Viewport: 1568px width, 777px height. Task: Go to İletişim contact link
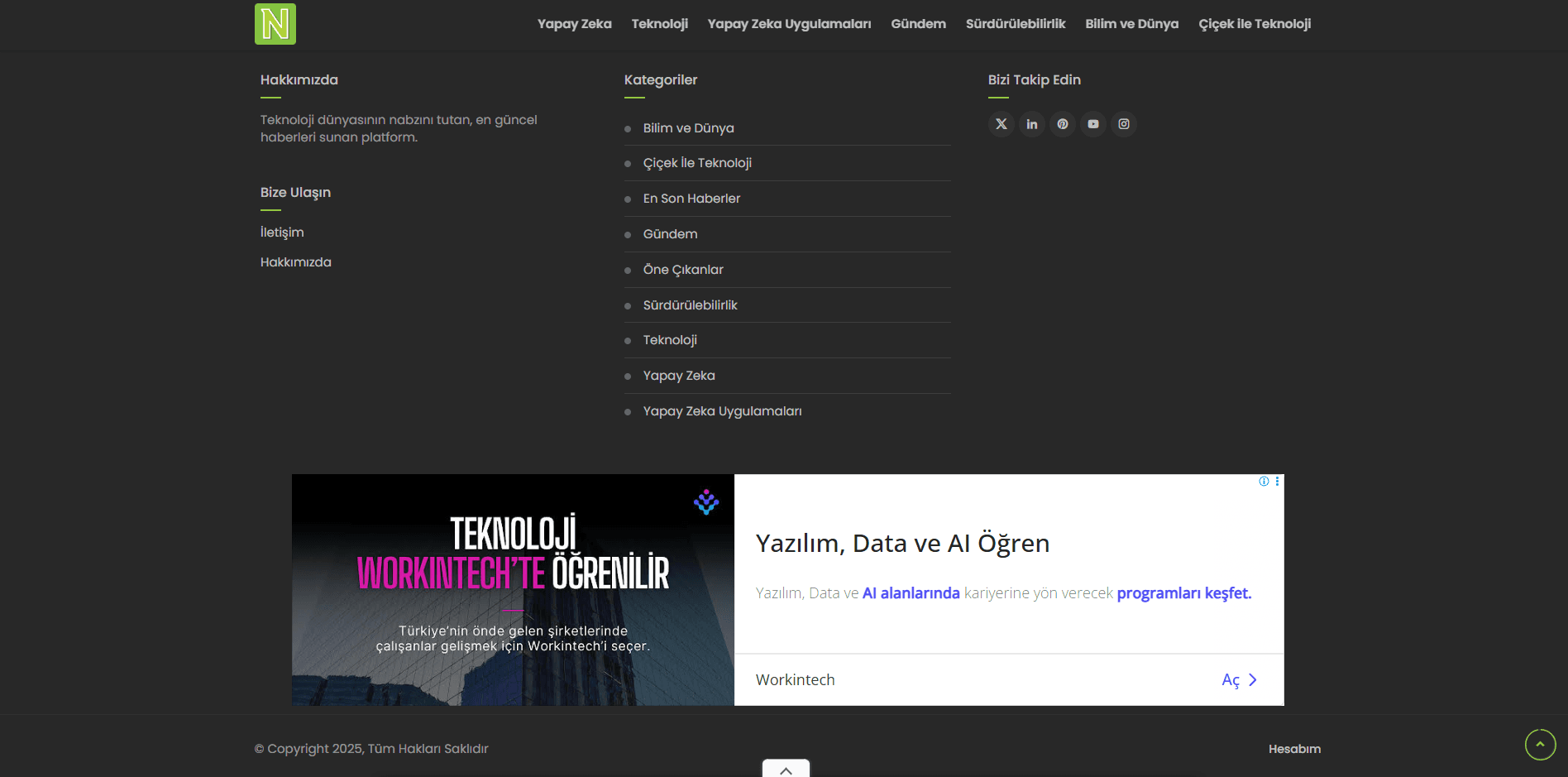(x=282, y=233)
